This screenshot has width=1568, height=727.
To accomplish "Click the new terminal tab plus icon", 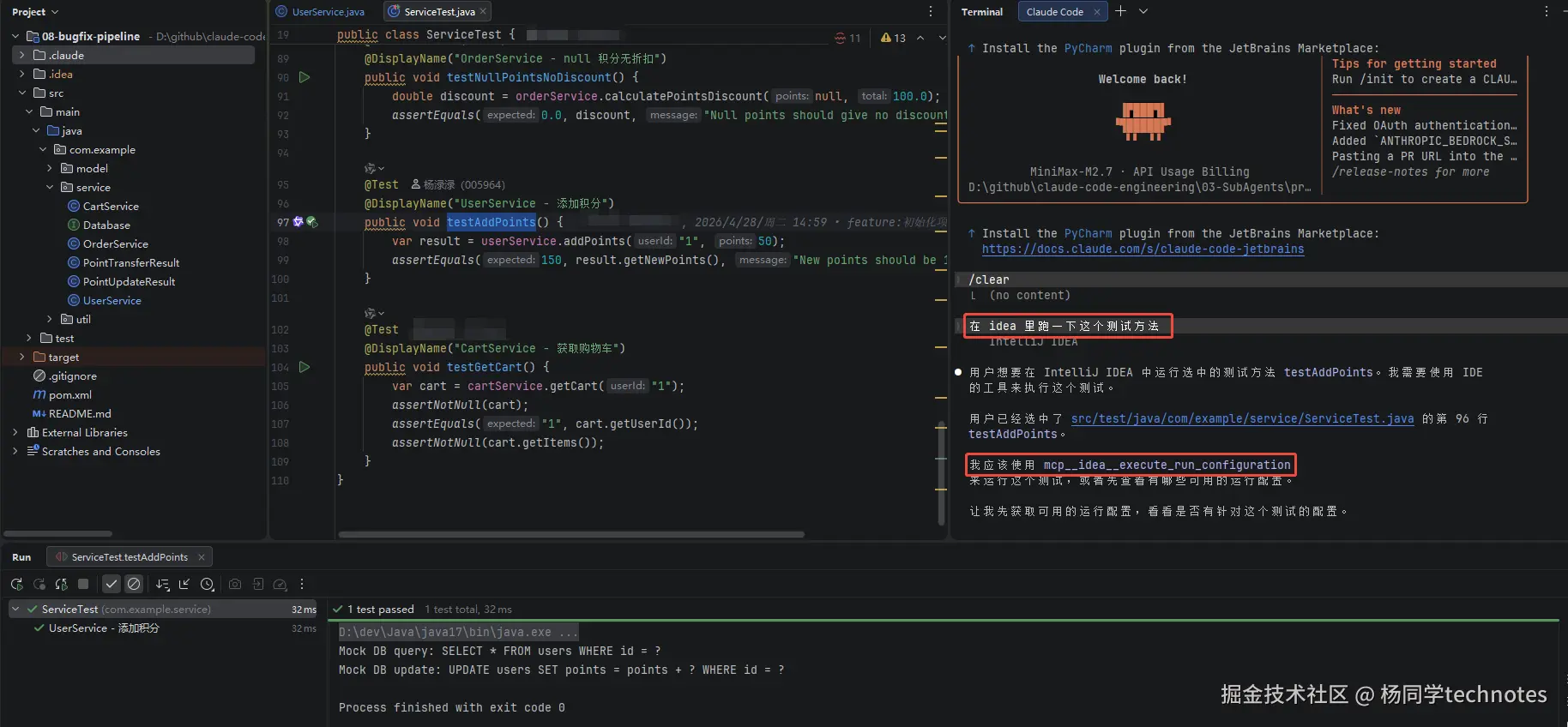I will coord(1120,11).
